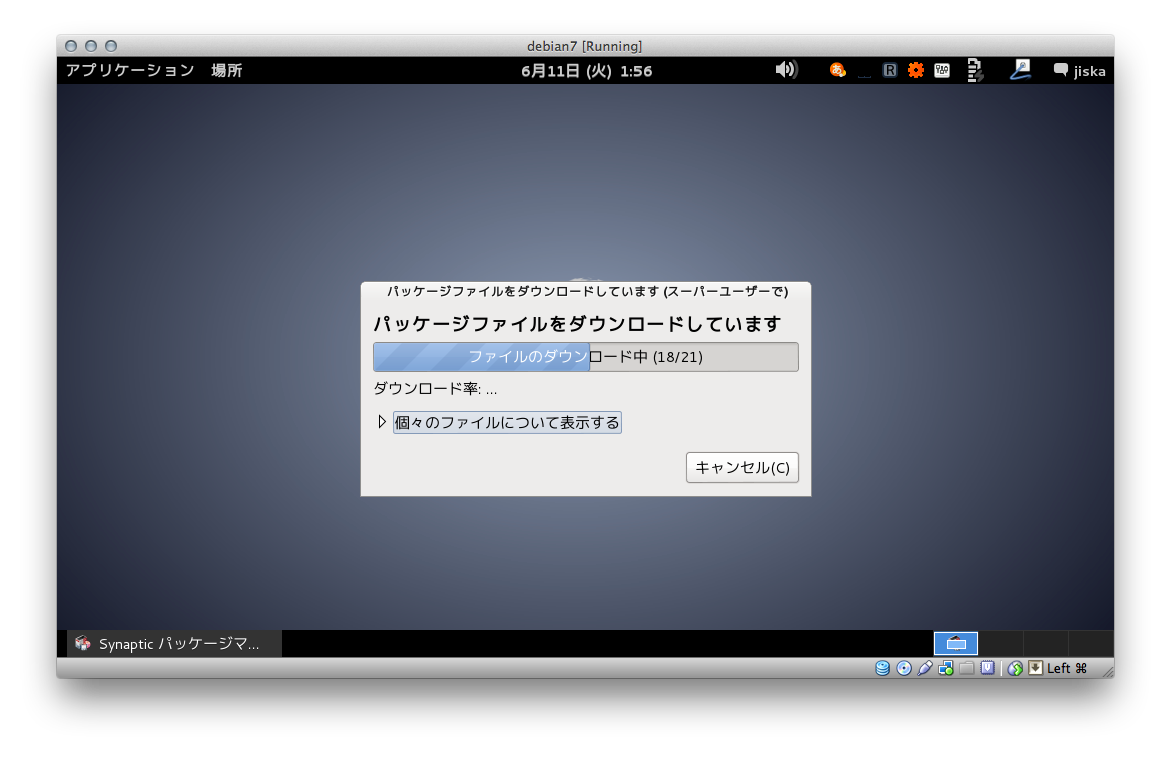
Task: Open the wired network connection icon
Action: click(1021, 70)
